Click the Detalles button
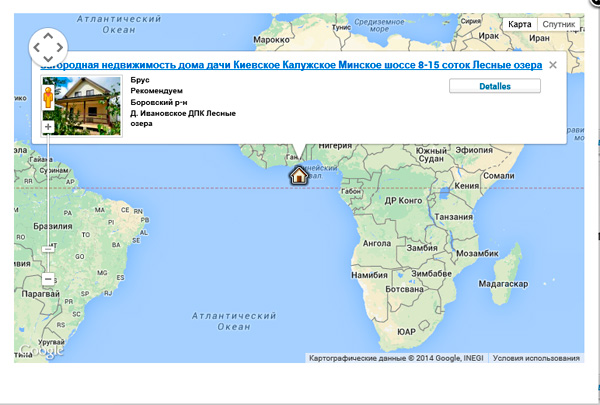The width and height of the screenshot is (600, 405). 495,86
